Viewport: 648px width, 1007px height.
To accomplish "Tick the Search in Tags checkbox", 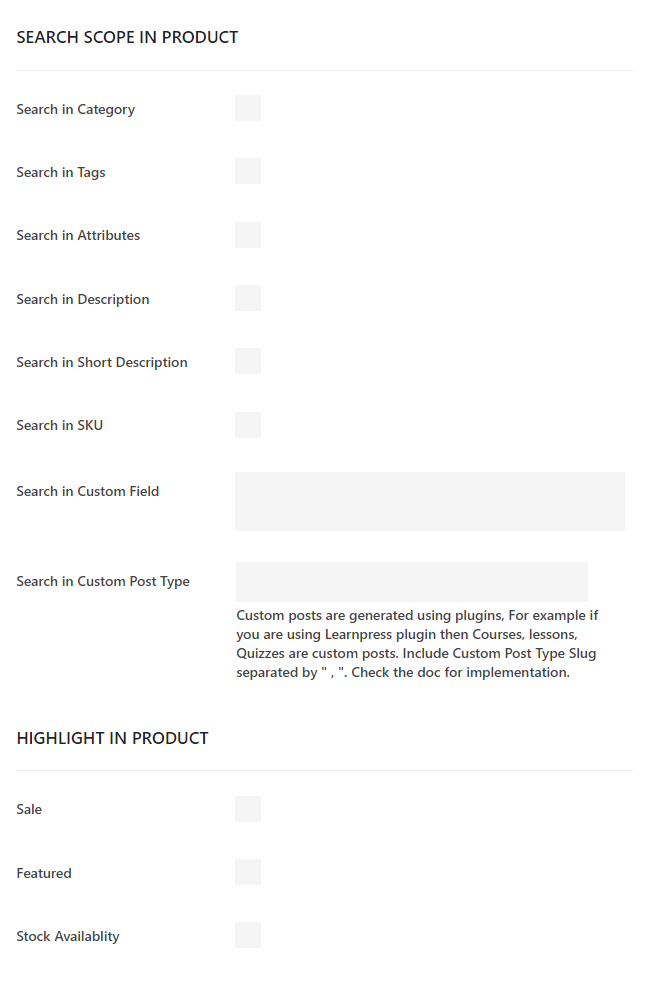I will 248,171.
